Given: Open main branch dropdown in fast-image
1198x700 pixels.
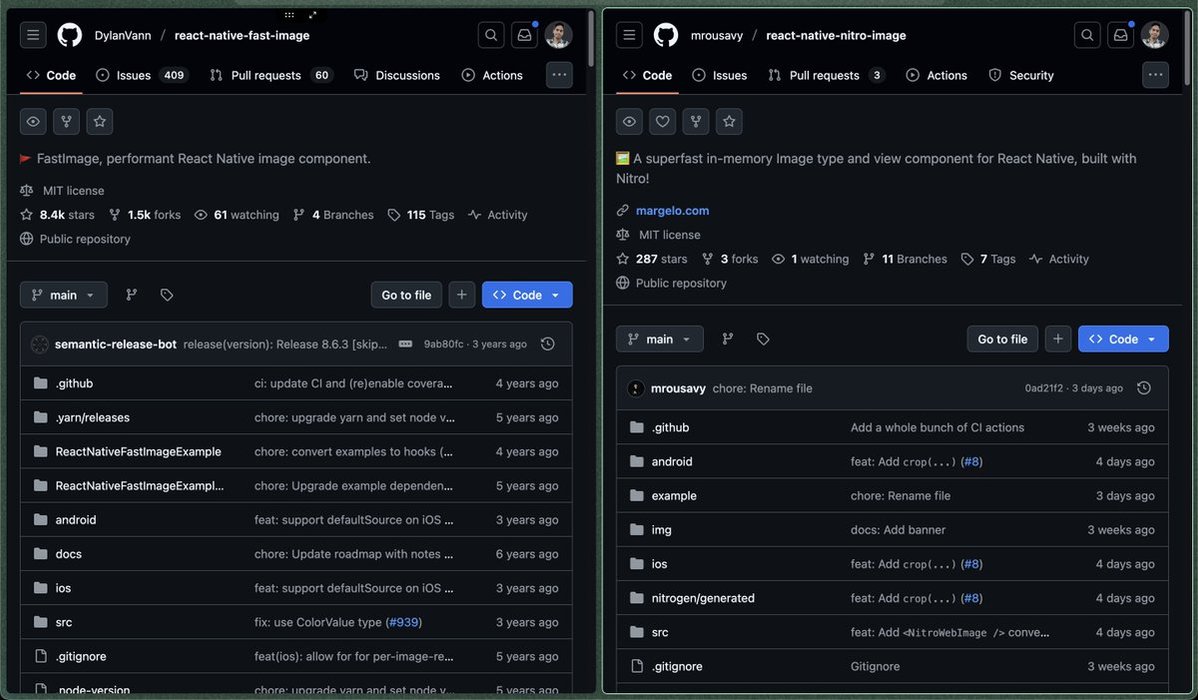Looking at the screenshot, I should coord(63,295).
